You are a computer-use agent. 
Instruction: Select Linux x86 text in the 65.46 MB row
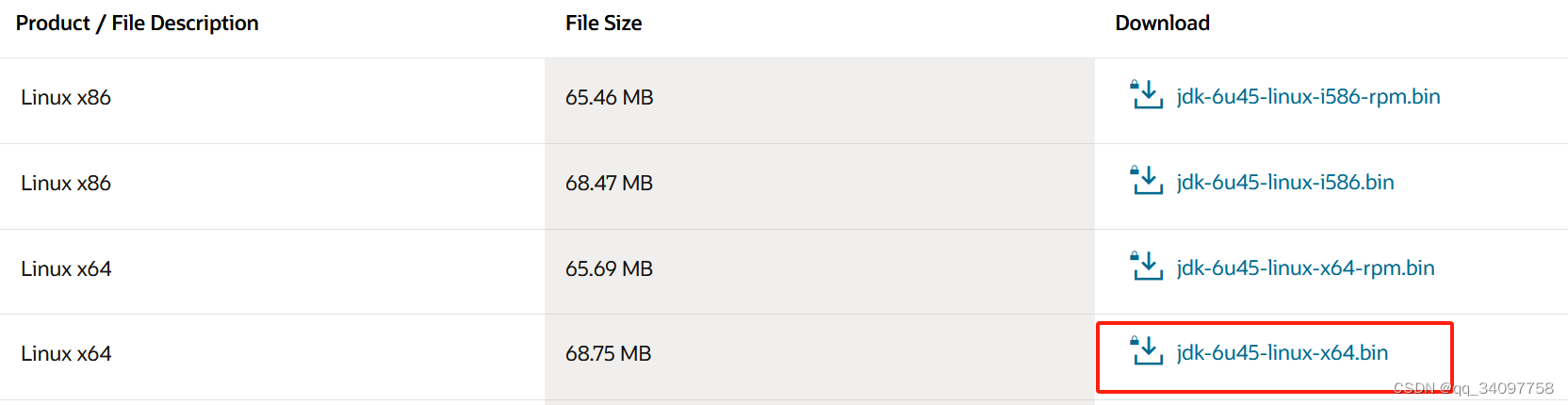(66, 97)
